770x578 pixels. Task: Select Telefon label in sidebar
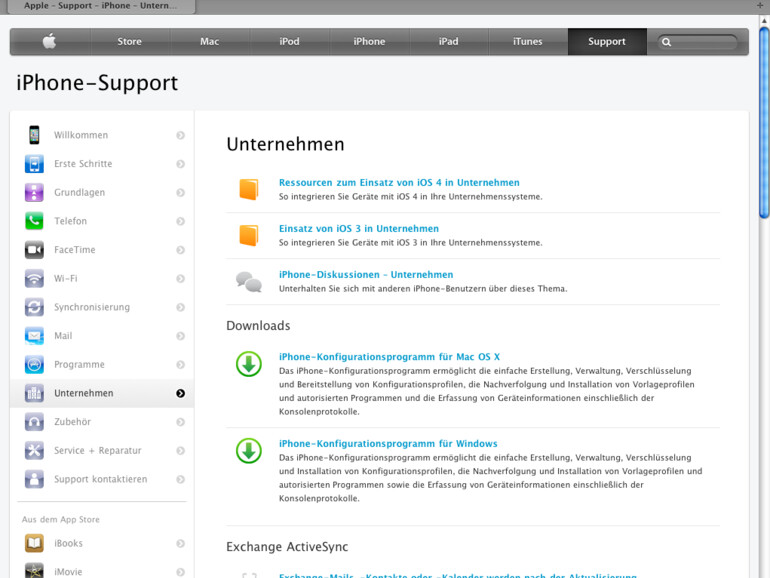[71, 221]
